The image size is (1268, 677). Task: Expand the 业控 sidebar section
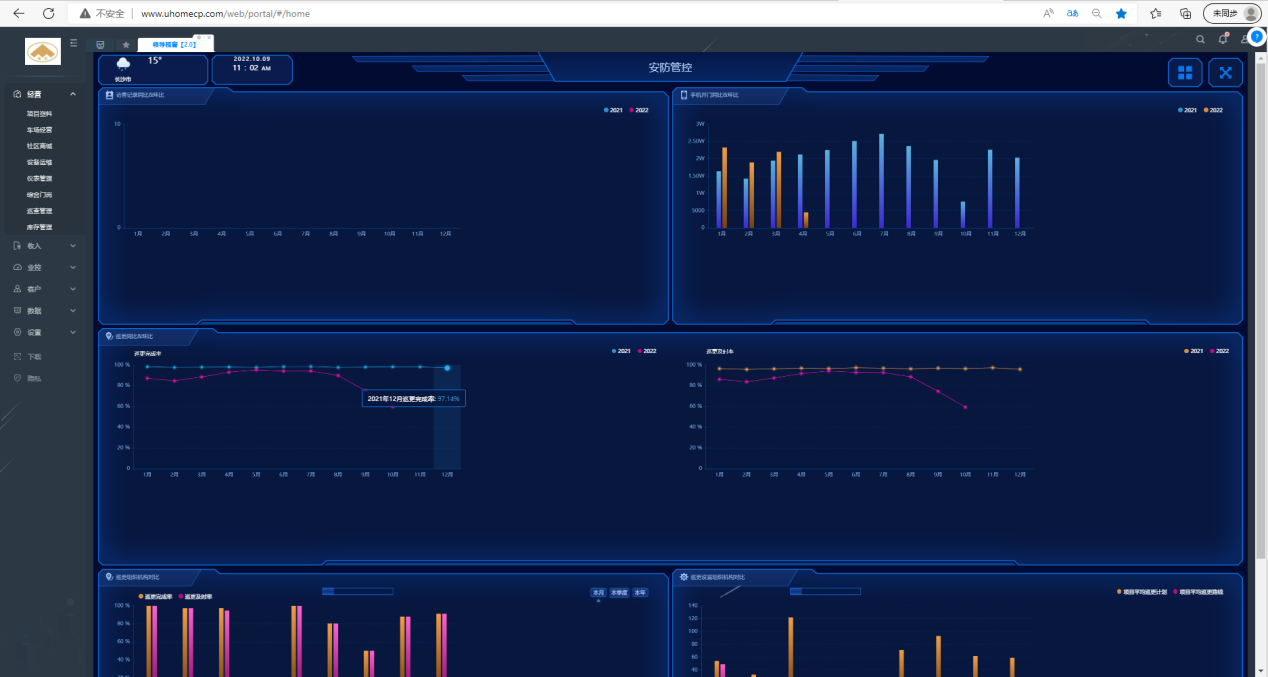pos(45,267)
